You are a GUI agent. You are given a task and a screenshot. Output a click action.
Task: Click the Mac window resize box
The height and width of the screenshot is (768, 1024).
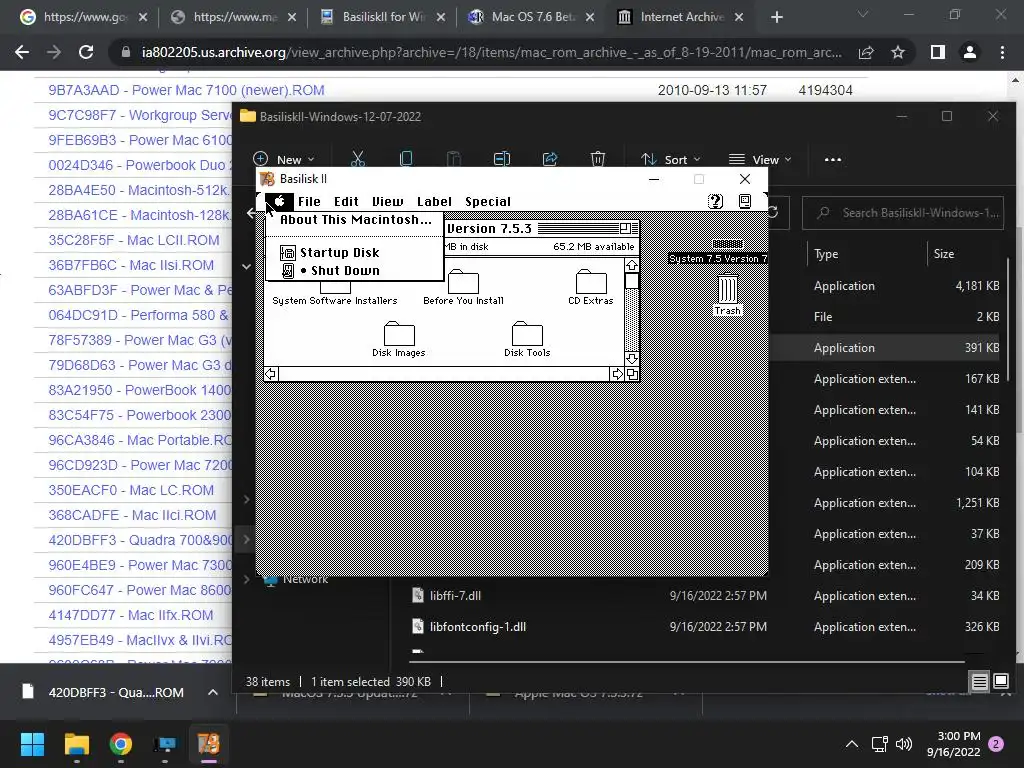(632, 374)
